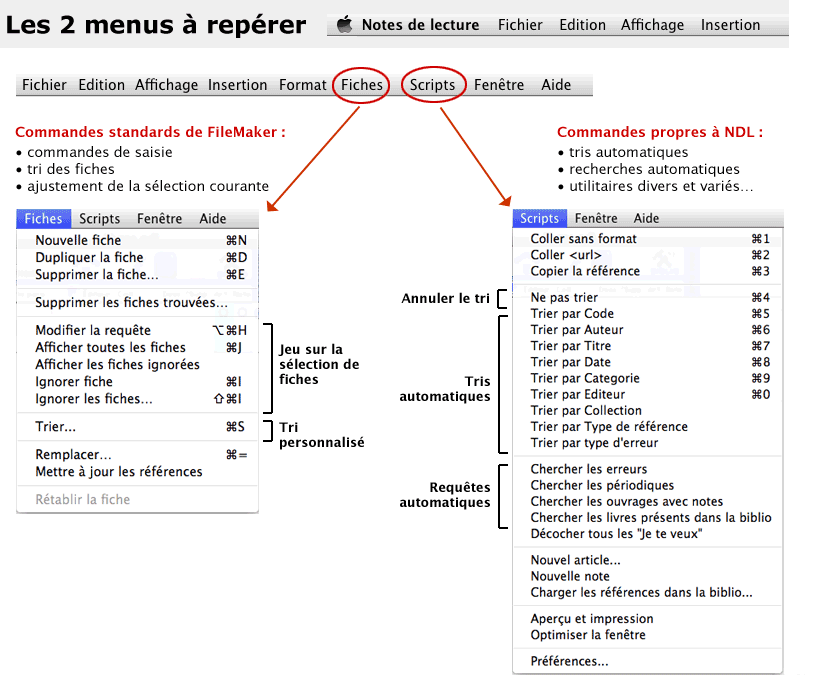
Task: Choose Nouvelle fiche
Action: tap(138, 240)
